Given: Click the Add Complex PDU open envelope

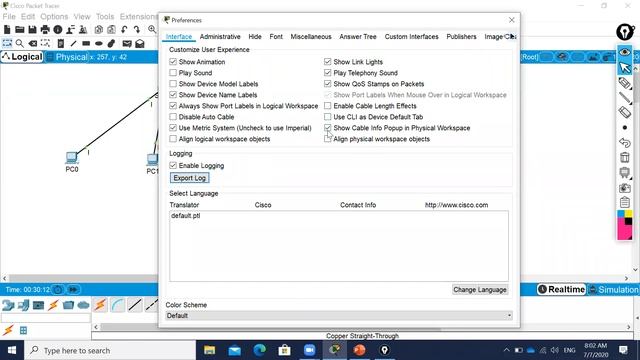Looking at the screenshot, I should 140,43.
